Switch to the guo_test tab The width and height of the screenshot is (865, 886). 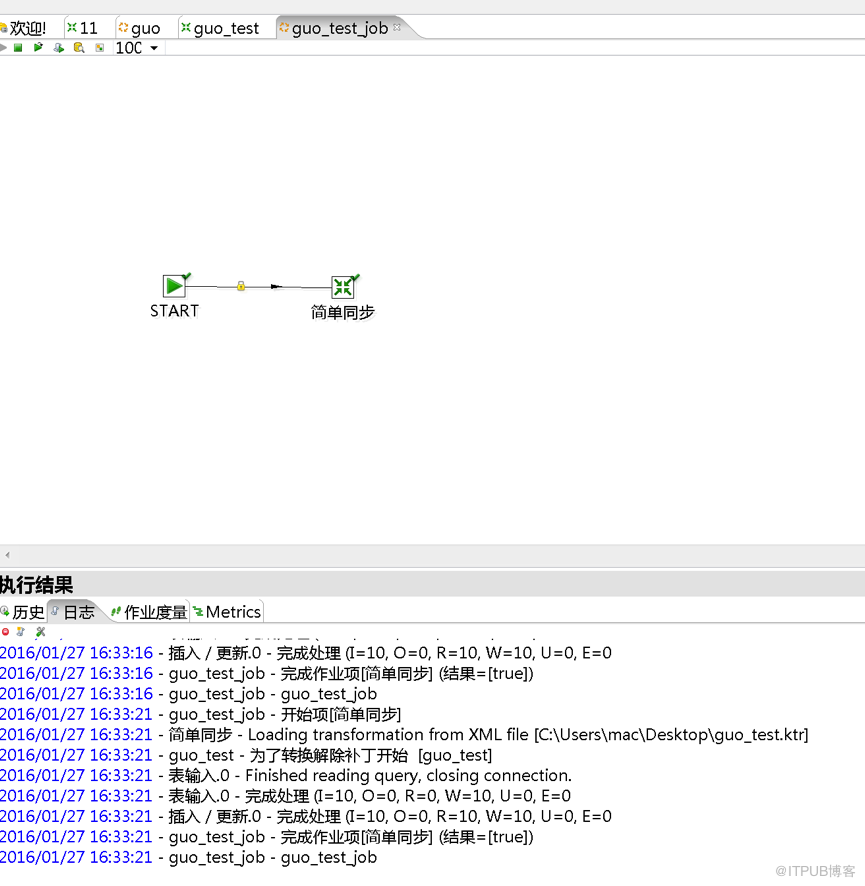coord(220,28)
